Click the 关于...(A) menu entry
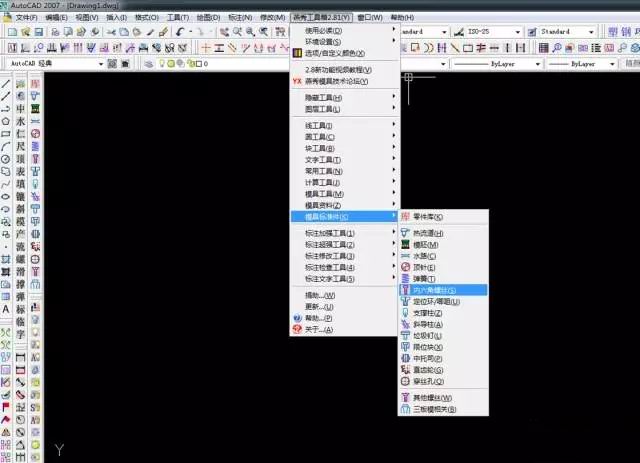 point(344,329)
